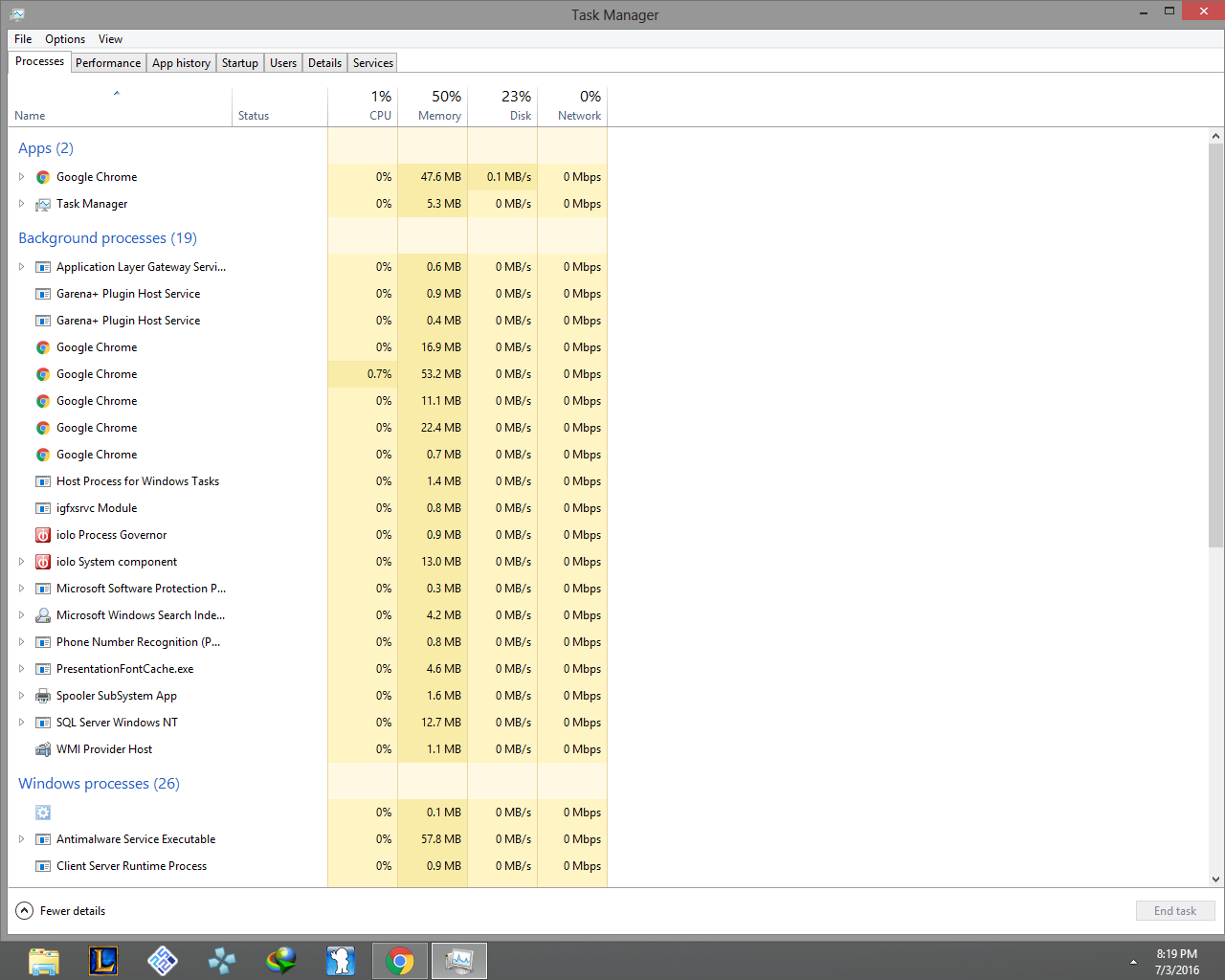Expand Microsoft Software Protection Platform row

tap(22, 589)
